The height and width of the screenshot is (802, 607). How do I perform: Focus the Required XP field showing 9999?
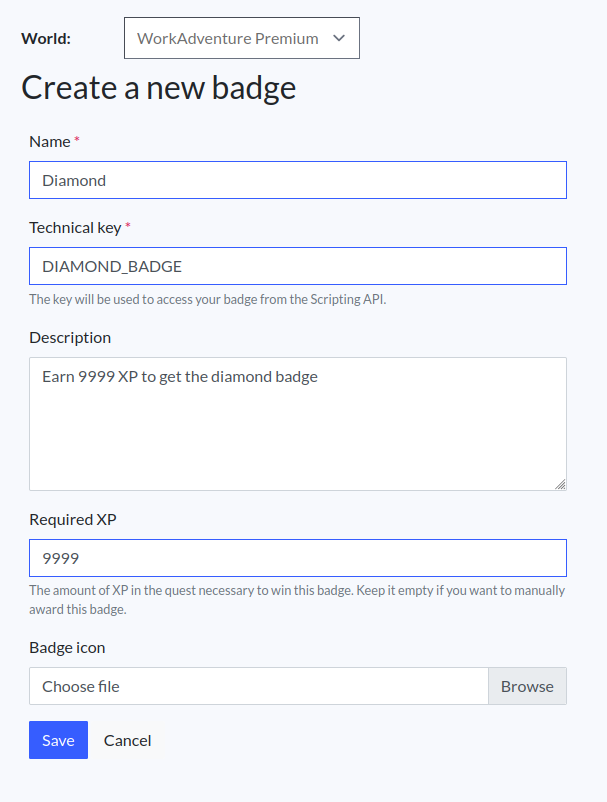pos(297,558)
